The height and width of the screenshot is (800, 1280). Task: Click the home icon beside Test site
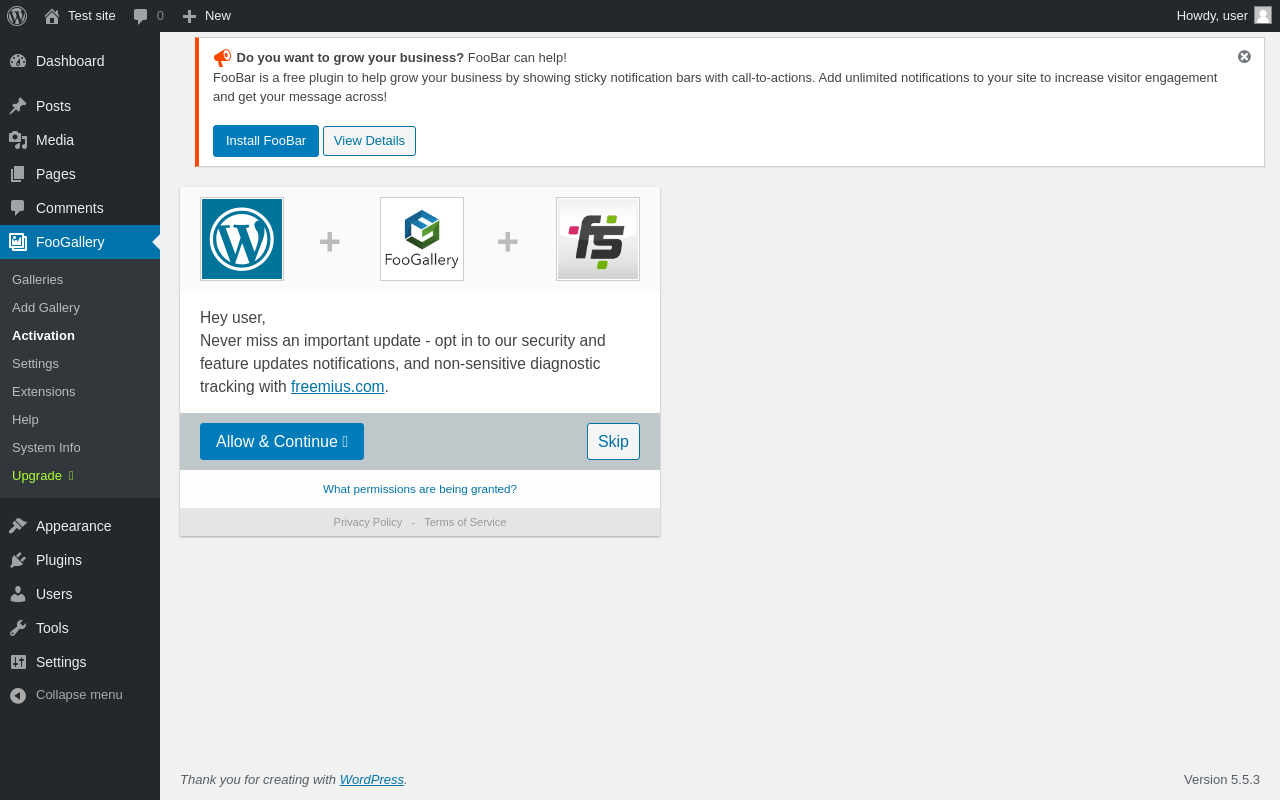tap(52, 16)
